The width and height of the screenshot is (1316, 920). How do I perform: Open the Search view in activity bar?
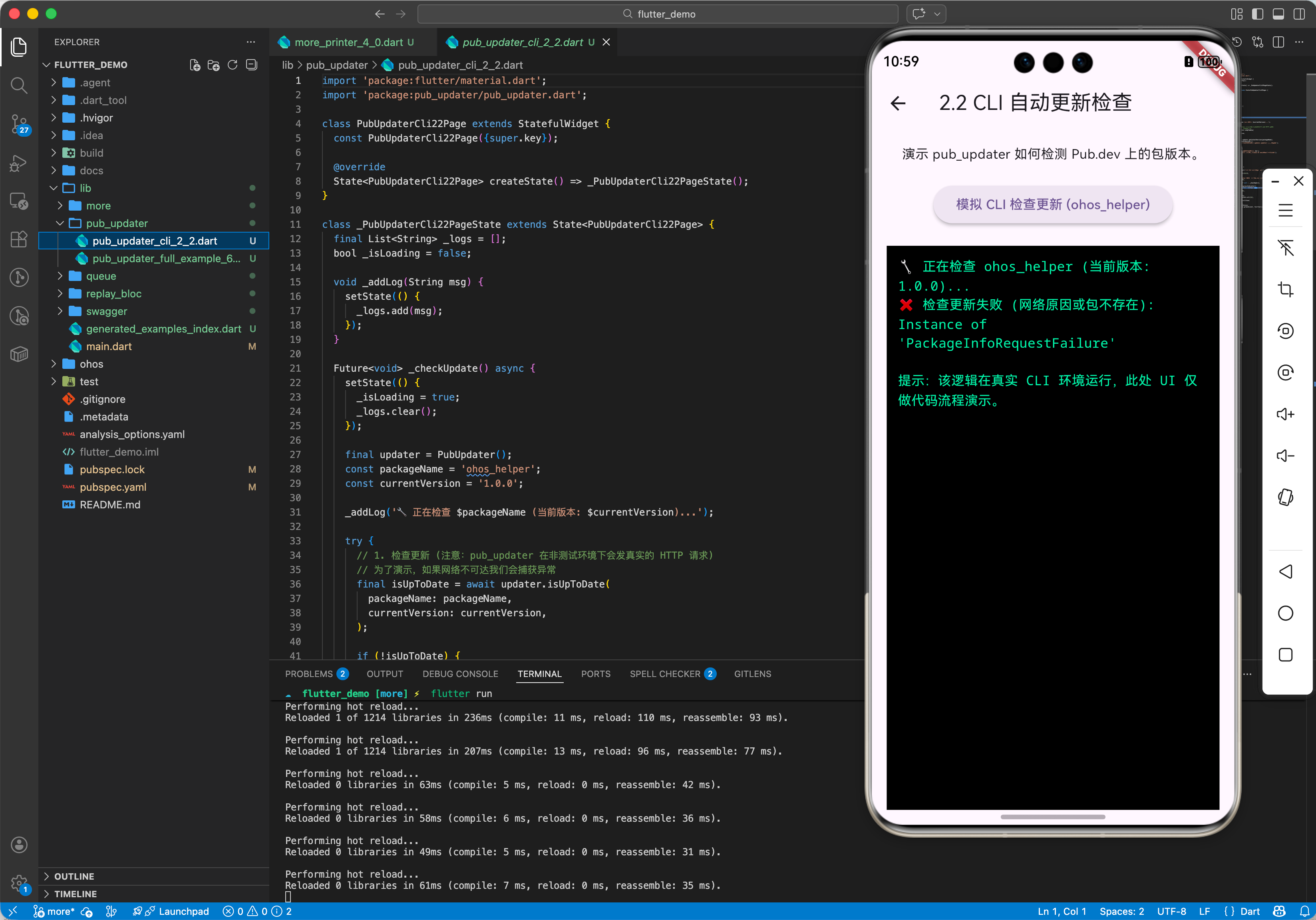[19, 86]
